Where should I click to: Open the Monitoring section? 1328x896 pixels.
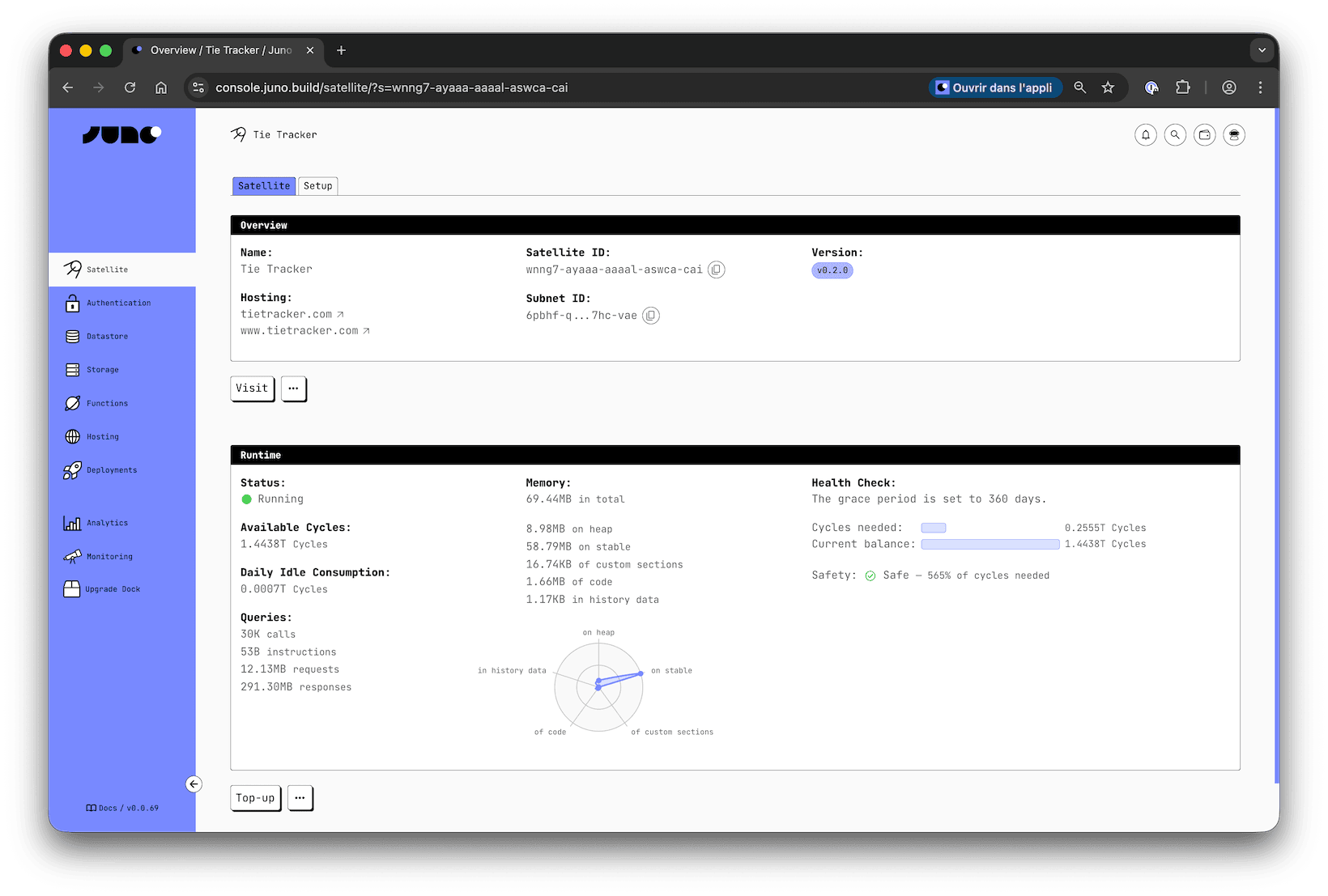pos(109,556)
